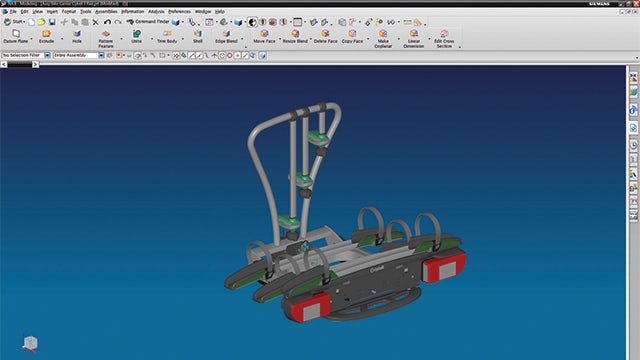Image resolution: width=640 pixels, height=360 pixels.
Task: Click the Pattern Feature button
Action: pyautogui.click(x=106, y=39)
